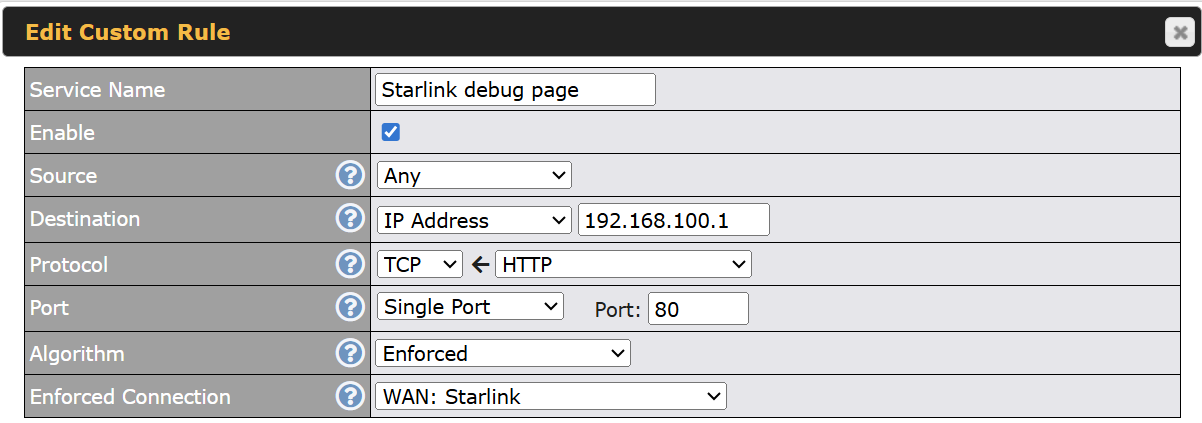1202x423 pixels.
Task: Expand the Source dropdown set to Any
Action: tap(474, 176)
